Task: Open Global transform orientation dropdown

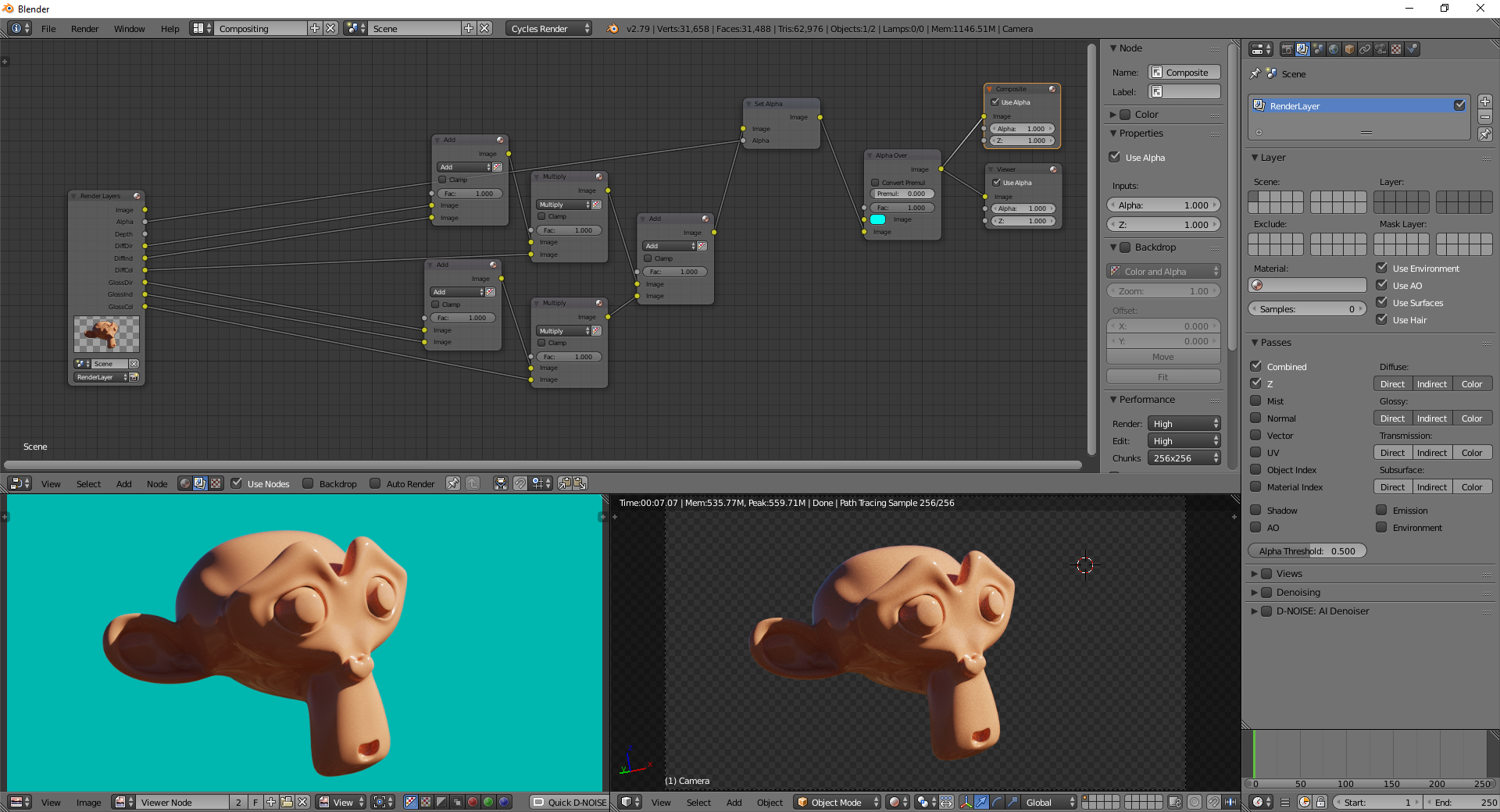Action: tap(1048, 802)
